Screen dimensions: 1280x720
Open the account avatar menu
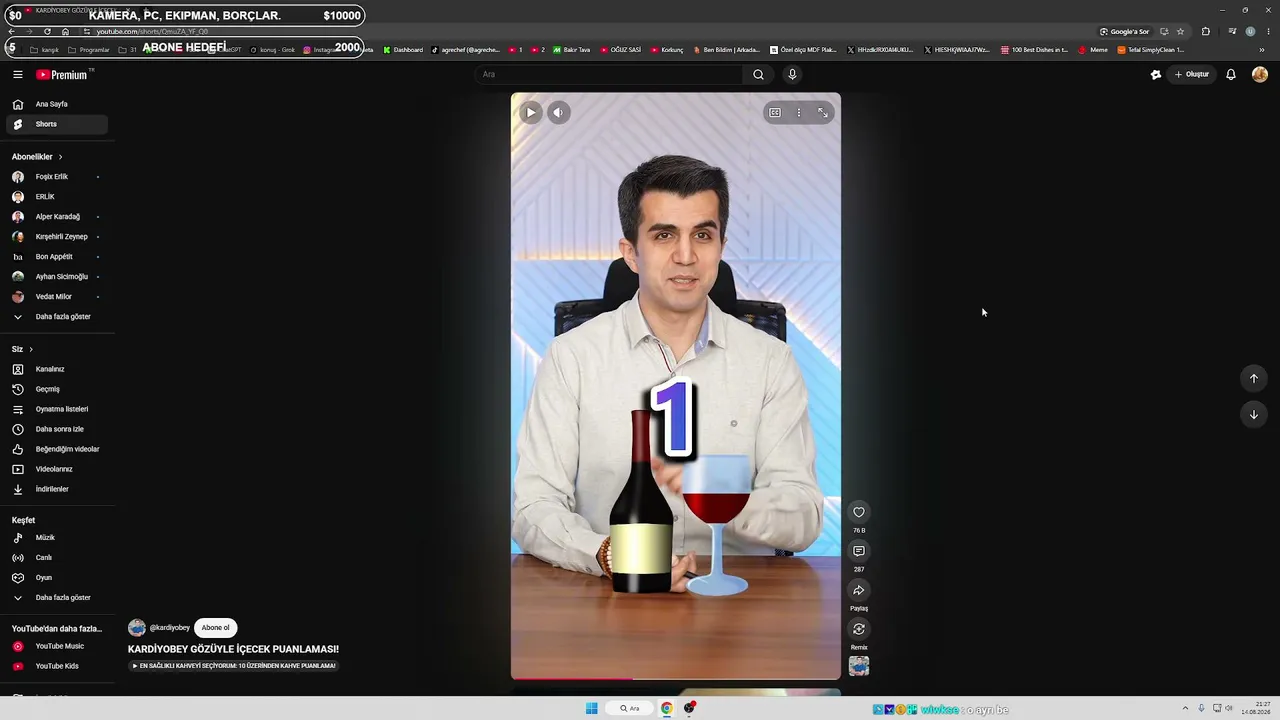[x=1260, y=74]
